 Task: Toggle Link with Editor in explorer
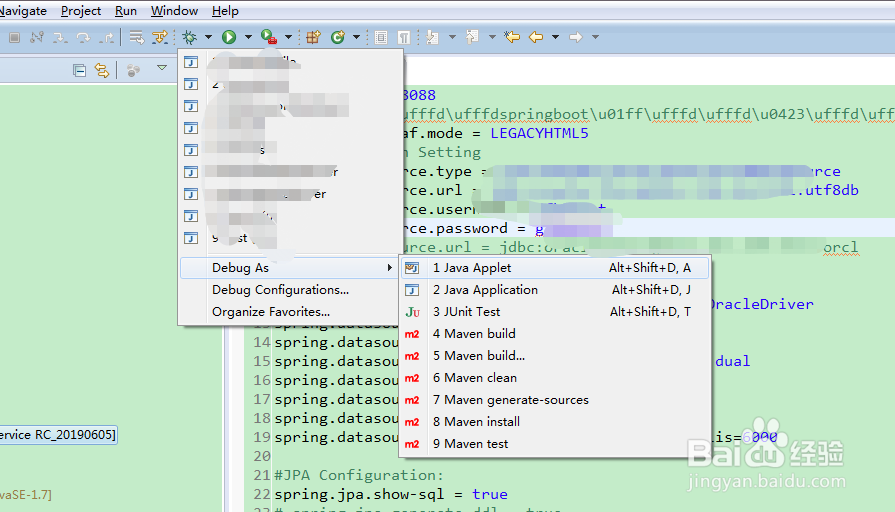tap(102, 70)
